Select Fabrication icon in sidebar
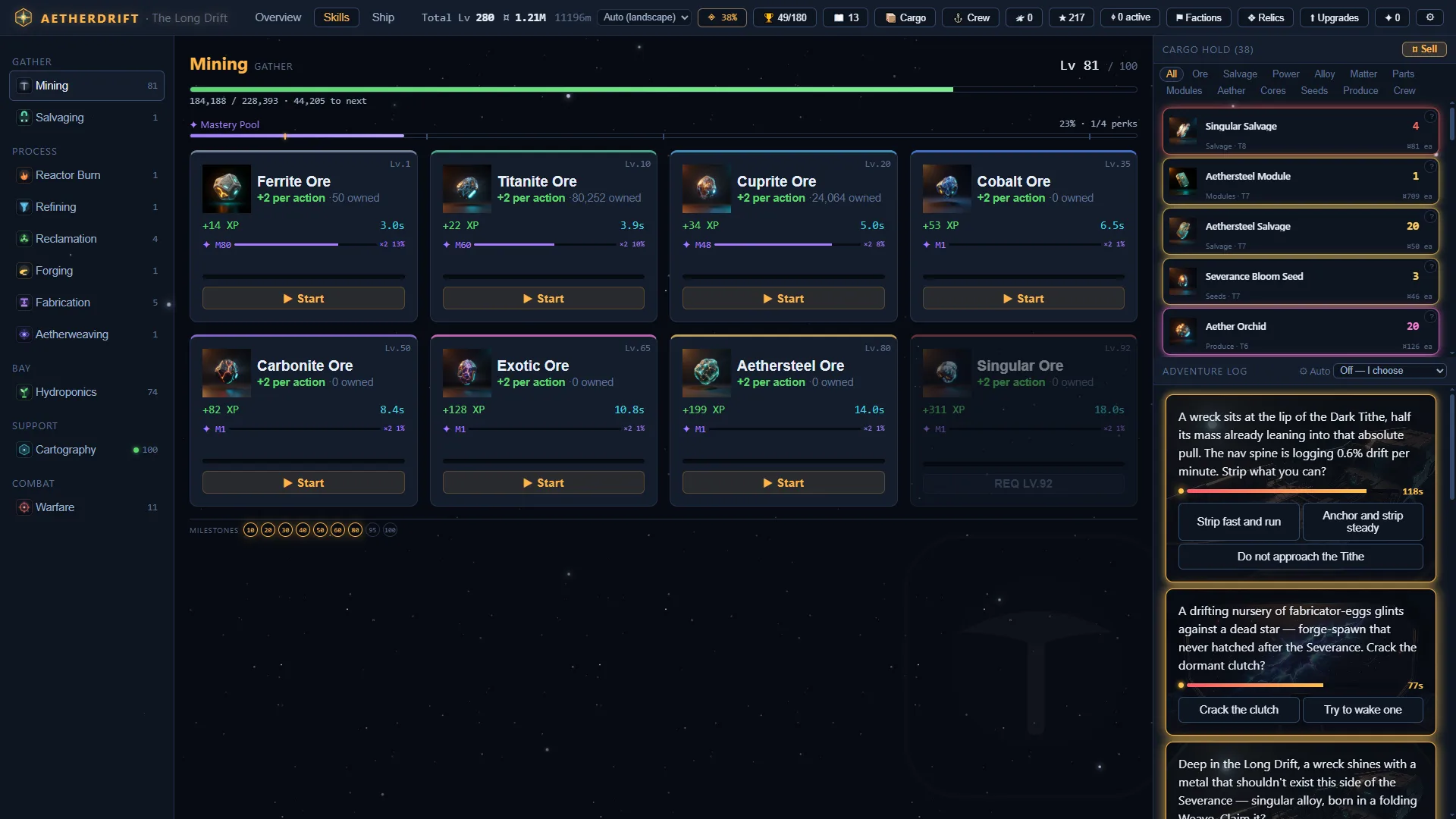Screen dimensions: 1456x819 [24, 303]
